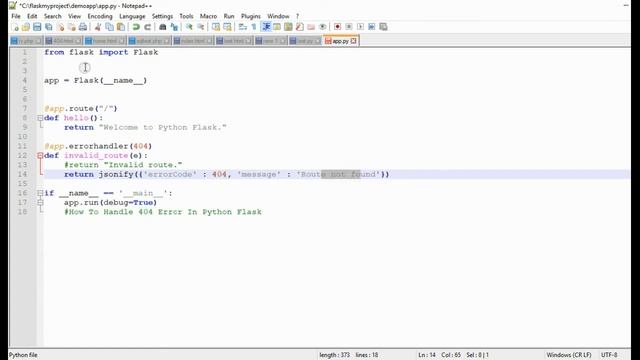The width and height of the screenshot is (640, 360).
Task: Open the Run menu
Action: (x=229, y=16)
